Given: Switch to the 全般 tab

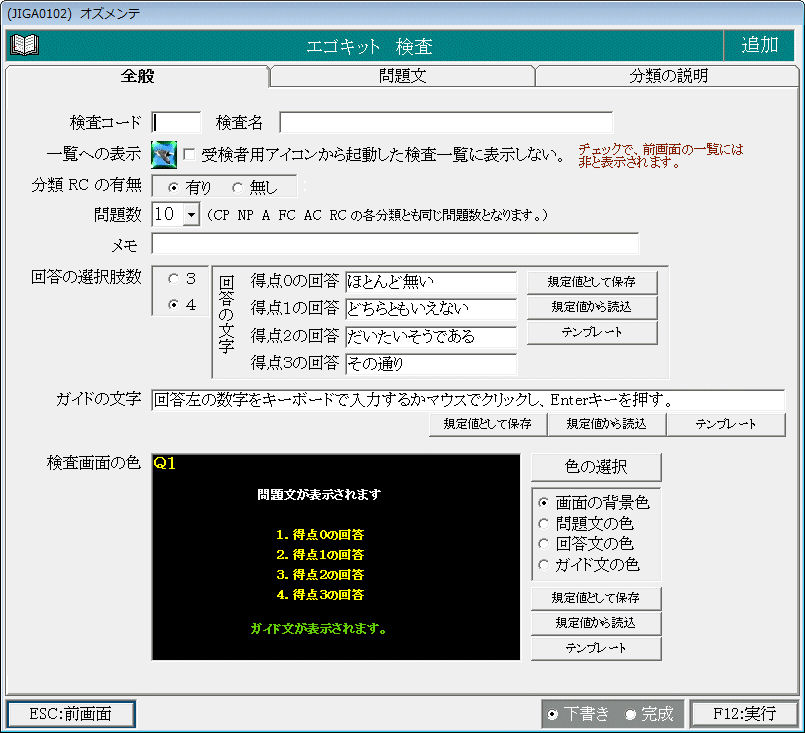Looking at the screenshot, I should 137,76.
